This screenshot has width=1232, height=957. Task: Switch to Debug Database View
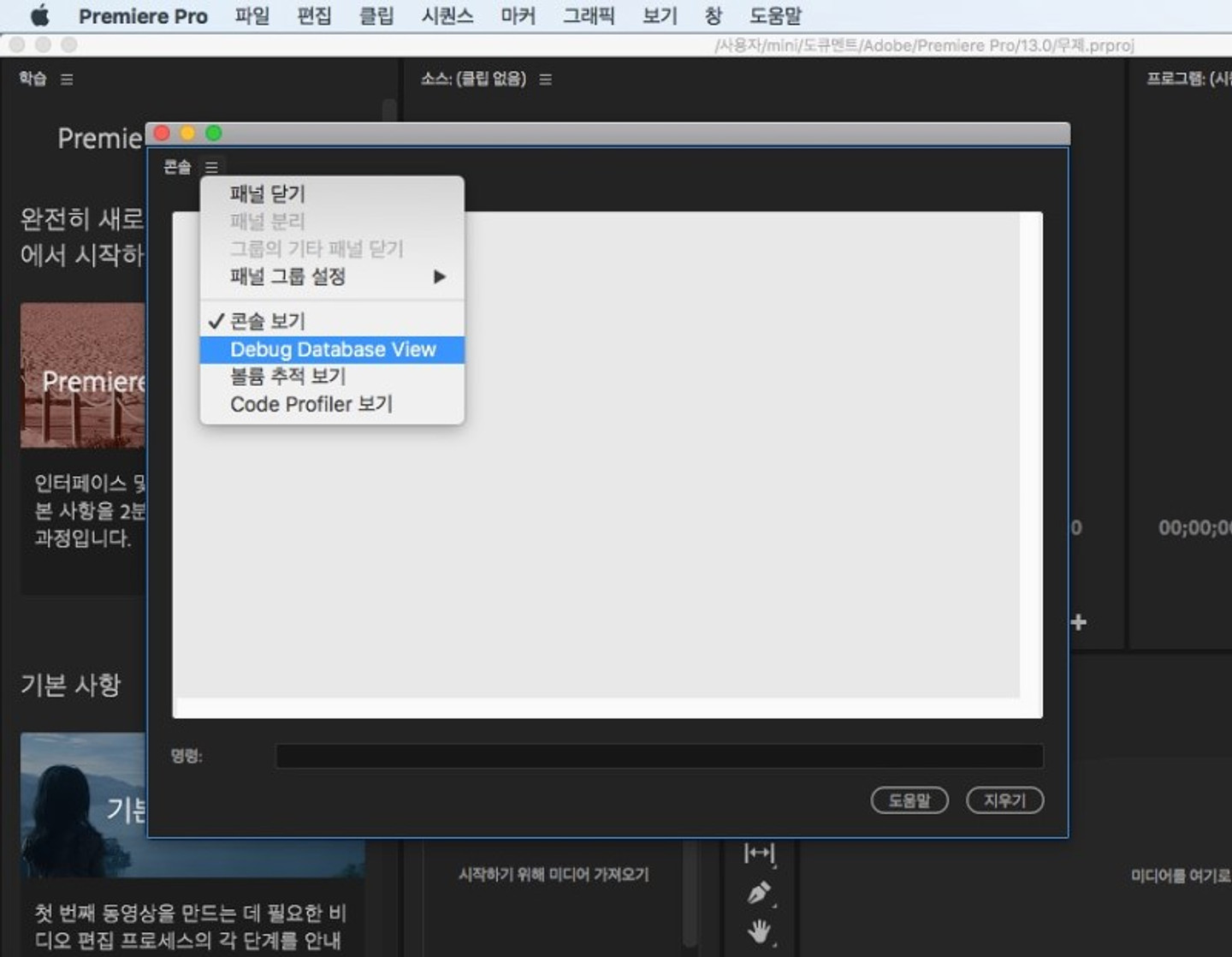tap(332, 349)
